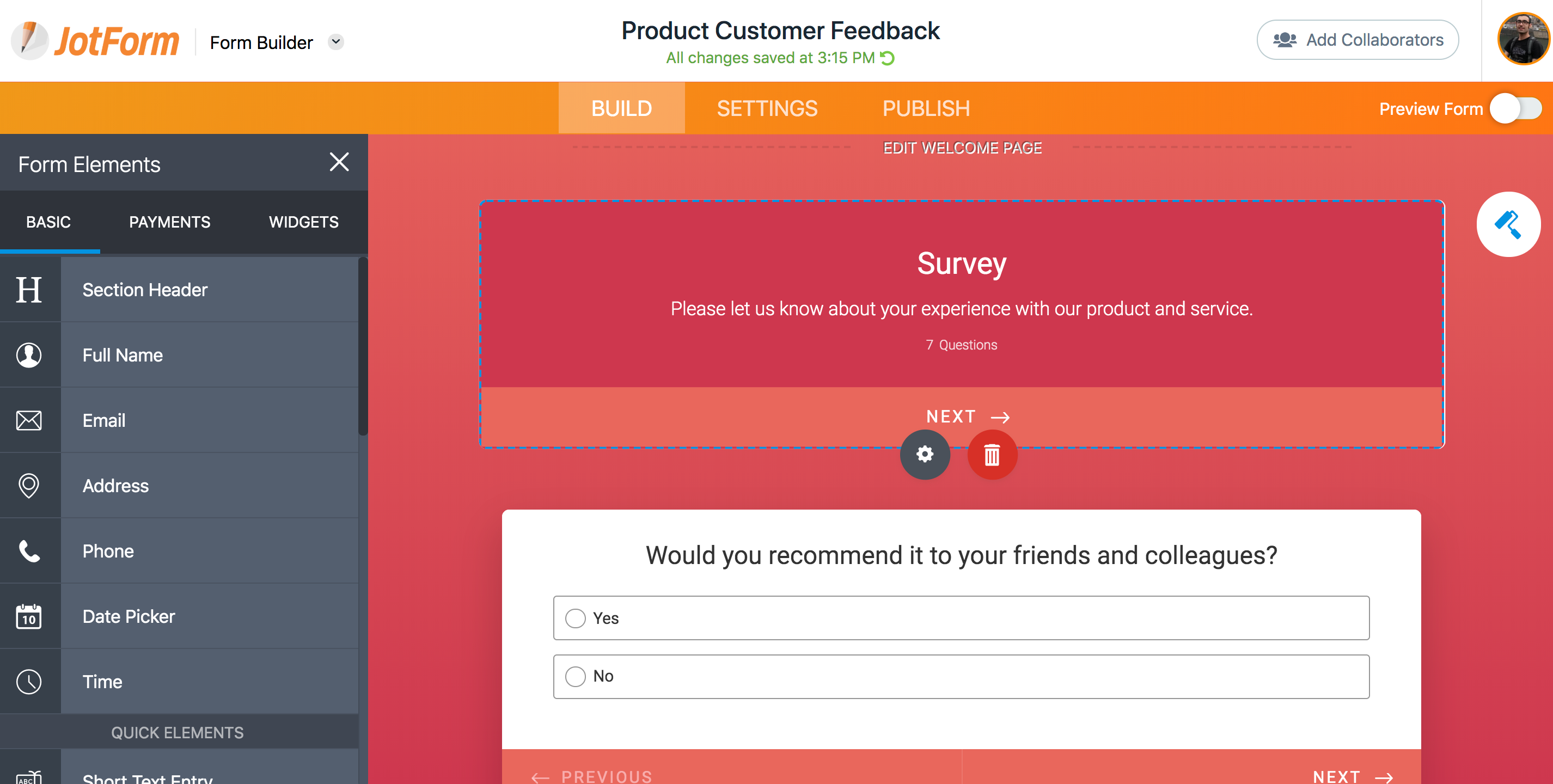Click the Section Header H icon
Viewport: 1553px width, 784px height.
29,290
